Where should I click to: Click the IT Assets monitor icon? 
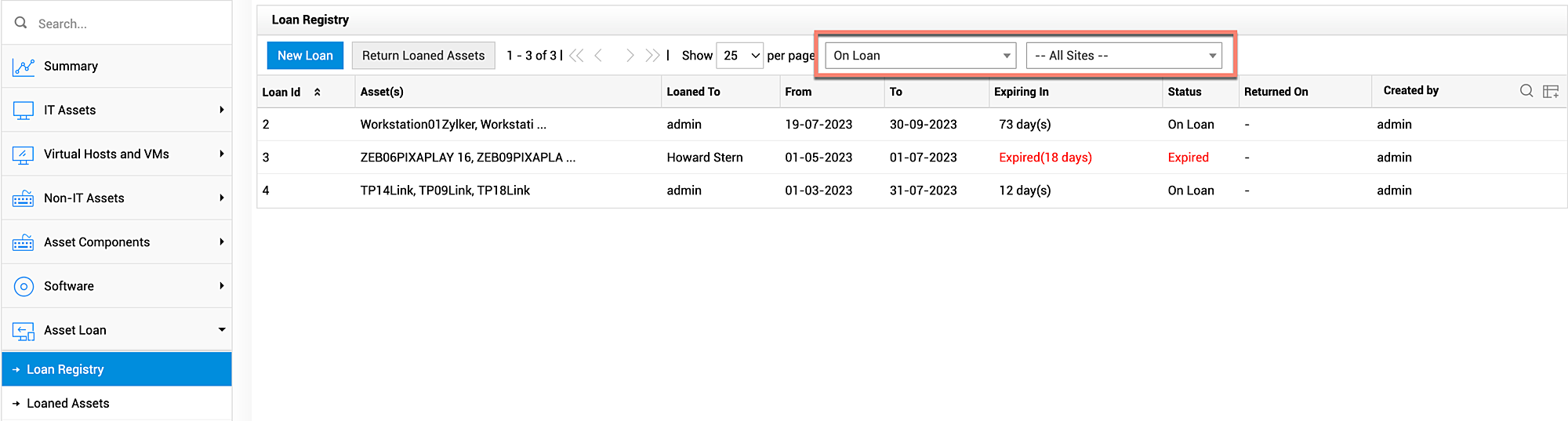point(24,111)
